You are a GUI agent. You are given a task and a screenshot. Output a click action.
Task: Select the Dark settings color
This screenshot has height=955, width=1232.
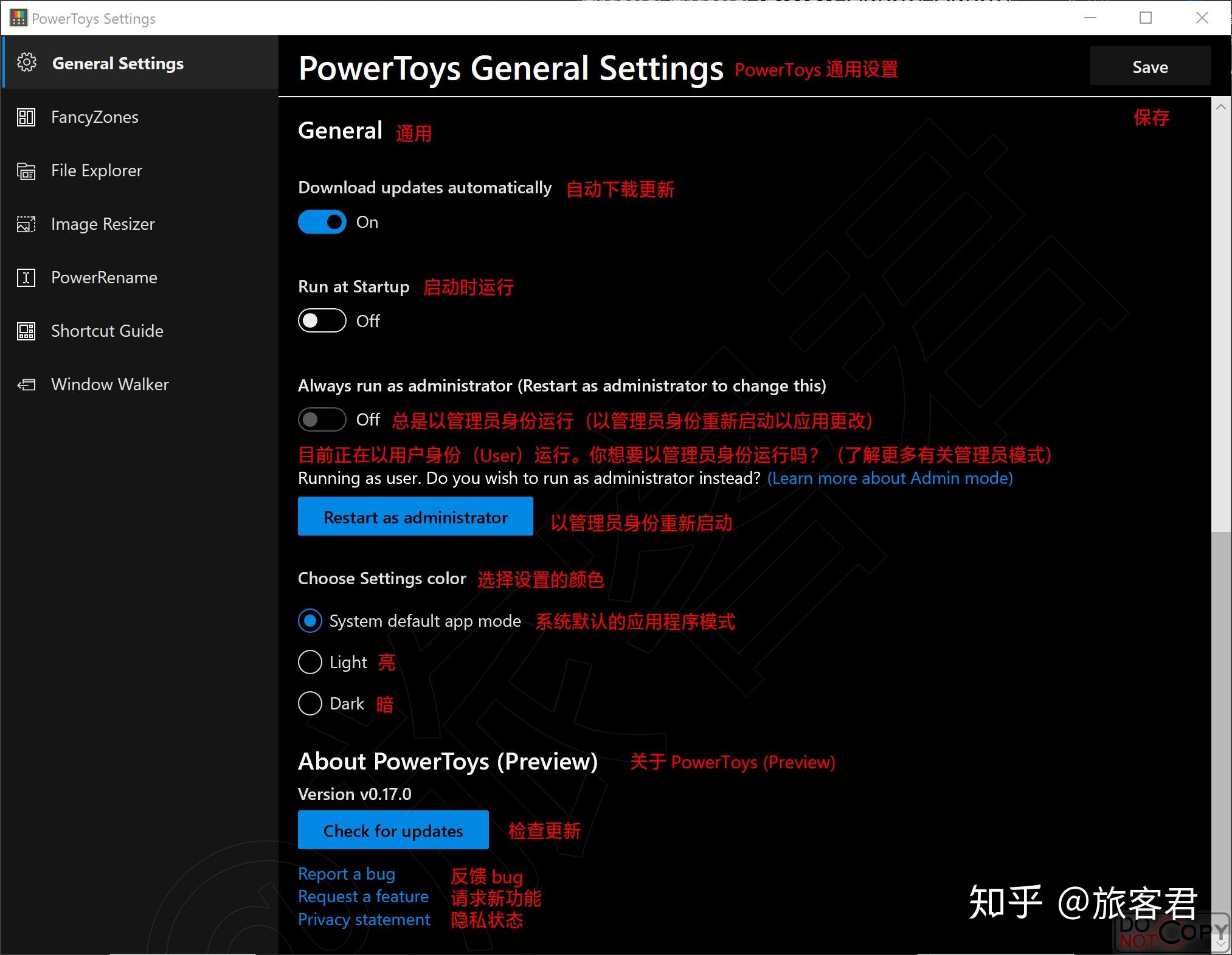click(310, 703)
